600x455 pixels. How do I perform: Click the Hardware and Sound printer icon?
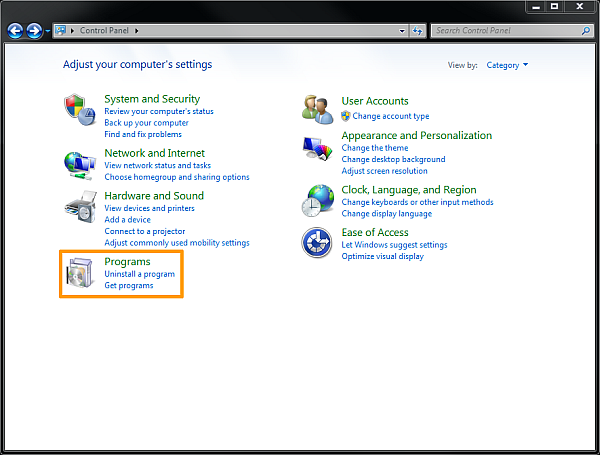(x=80, y=207)
